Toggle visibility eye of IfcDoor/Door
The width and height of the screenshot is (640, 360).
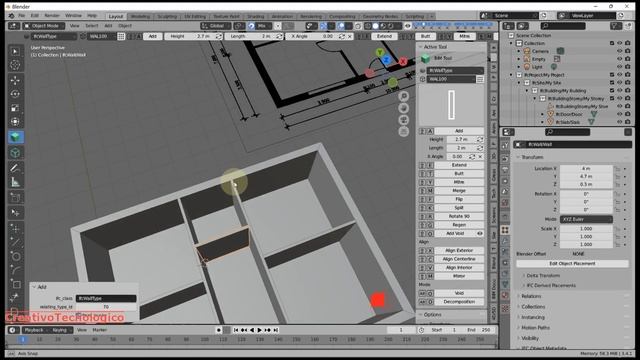(x=620, y=114)
